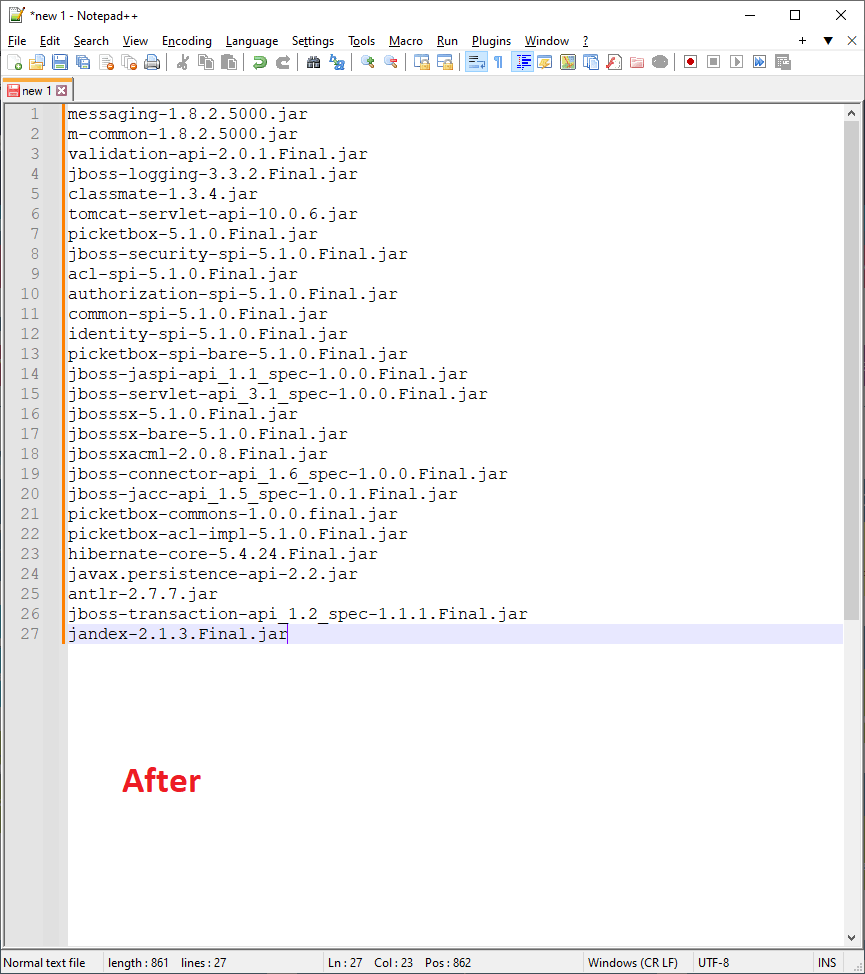This screenshot has height=974, width=865.
Task: Undo the last edit with the Undo arrow icon
Action: [x=258, y=61]
